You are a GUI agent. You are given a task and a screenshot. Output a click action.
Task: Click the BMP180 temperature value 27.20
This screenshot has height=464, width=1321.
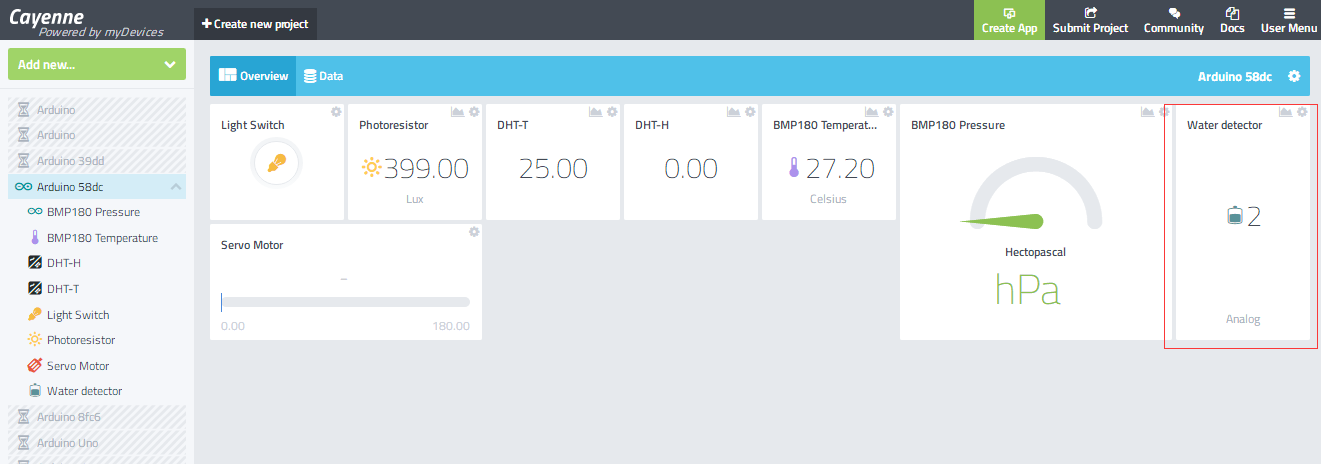[840, 169]
